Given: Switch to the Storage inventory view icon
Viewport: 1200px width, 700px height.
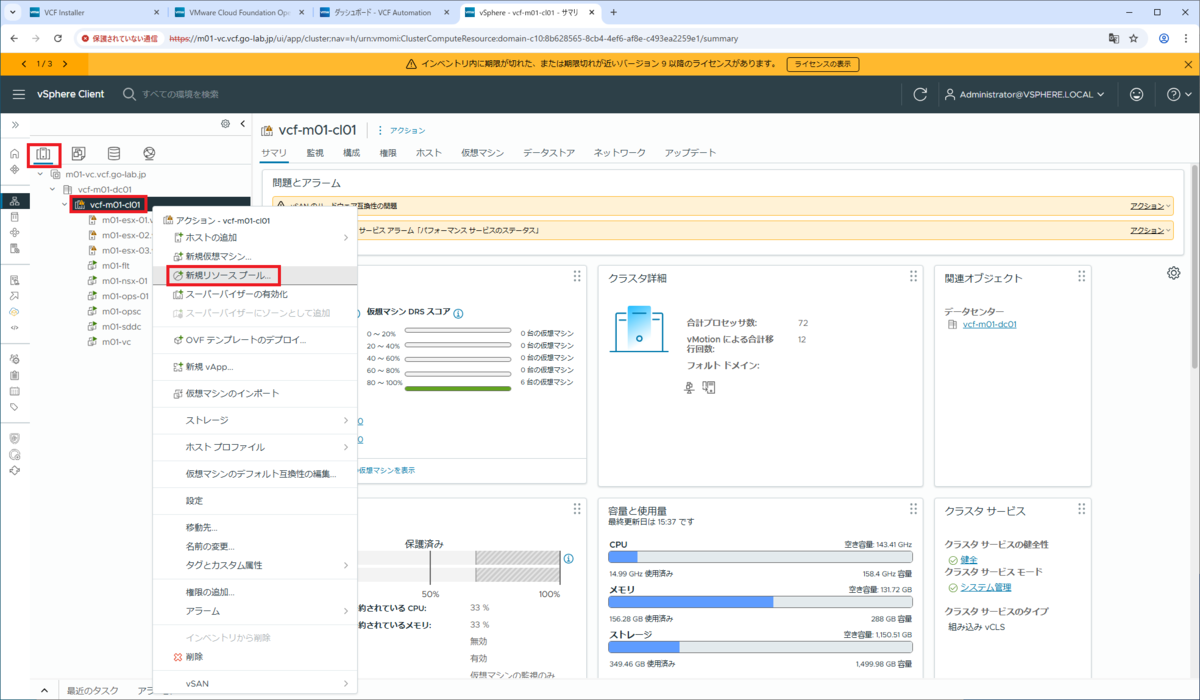Looking at the screenshot, I should [x=114, y=154].
